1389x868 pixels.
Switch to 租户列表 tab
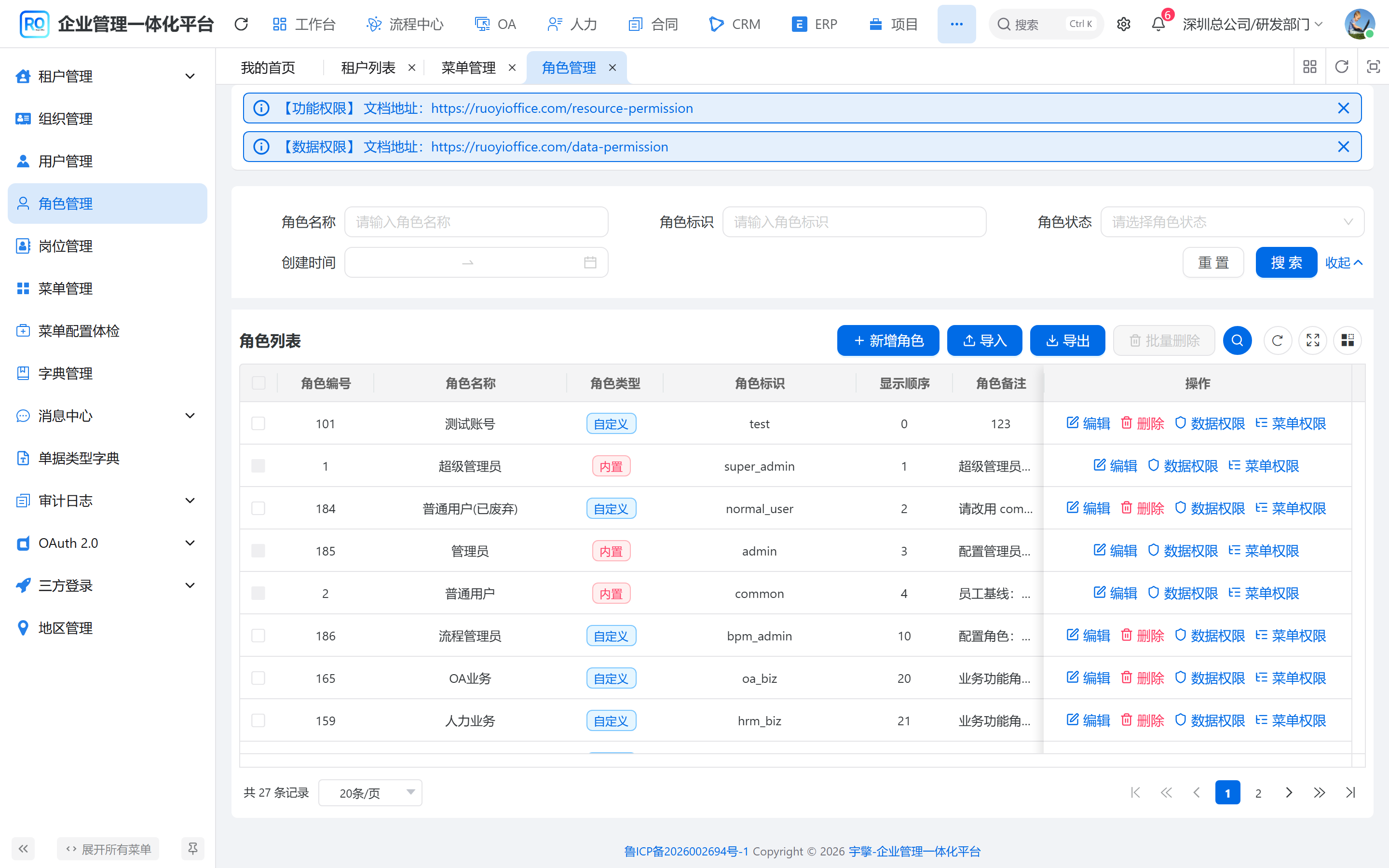point(368,68)
